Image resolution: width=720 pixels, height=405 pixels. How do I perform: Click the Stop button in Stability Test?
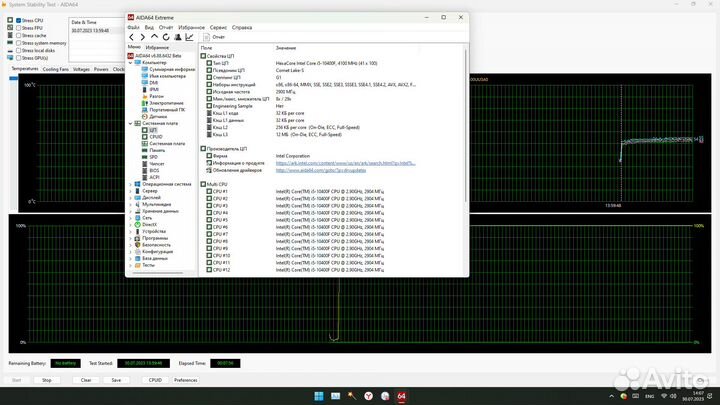coord(47,380)
